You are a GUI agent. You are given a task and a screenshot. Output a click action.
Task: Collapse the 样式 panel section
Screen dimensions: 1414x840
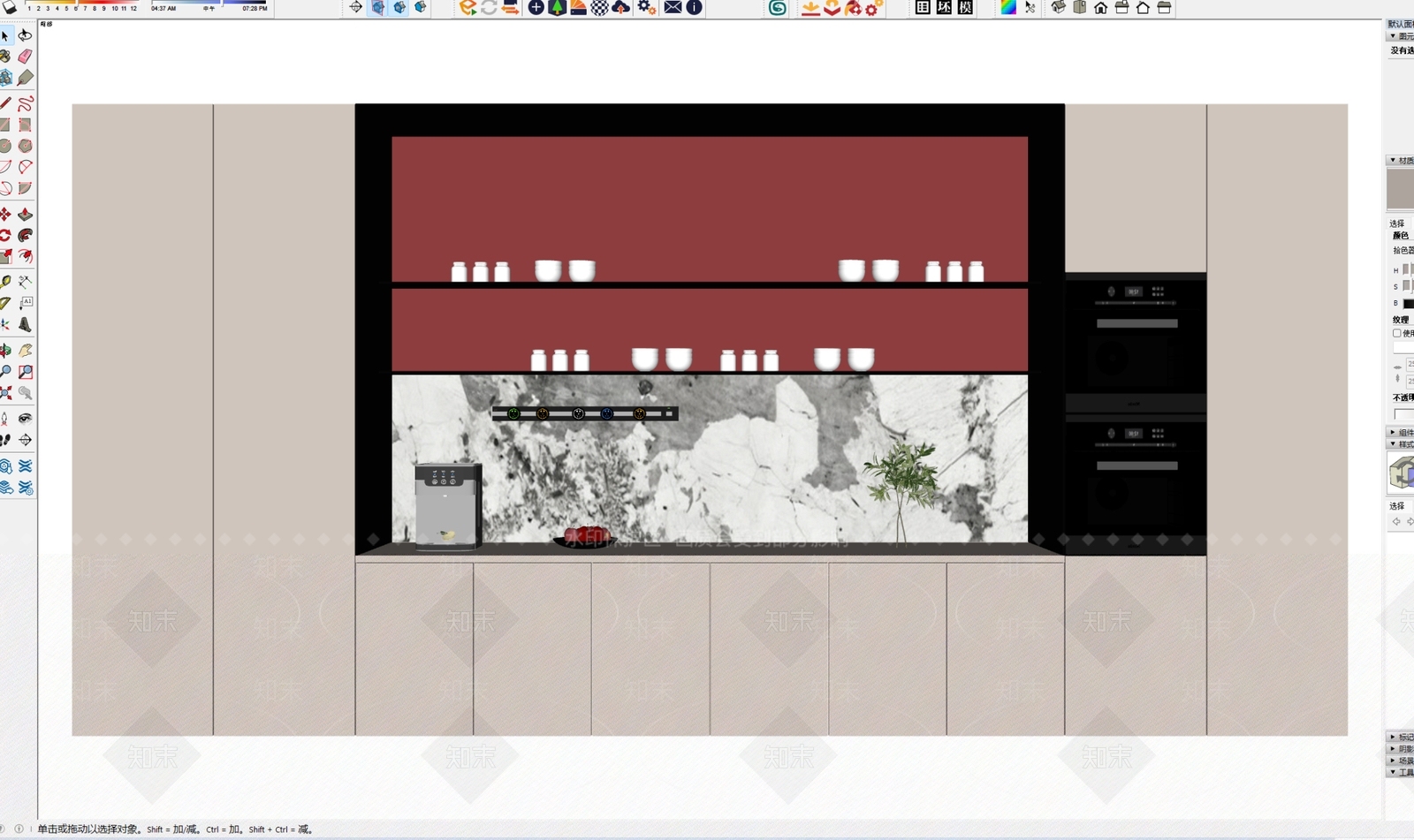(1401, 444)
